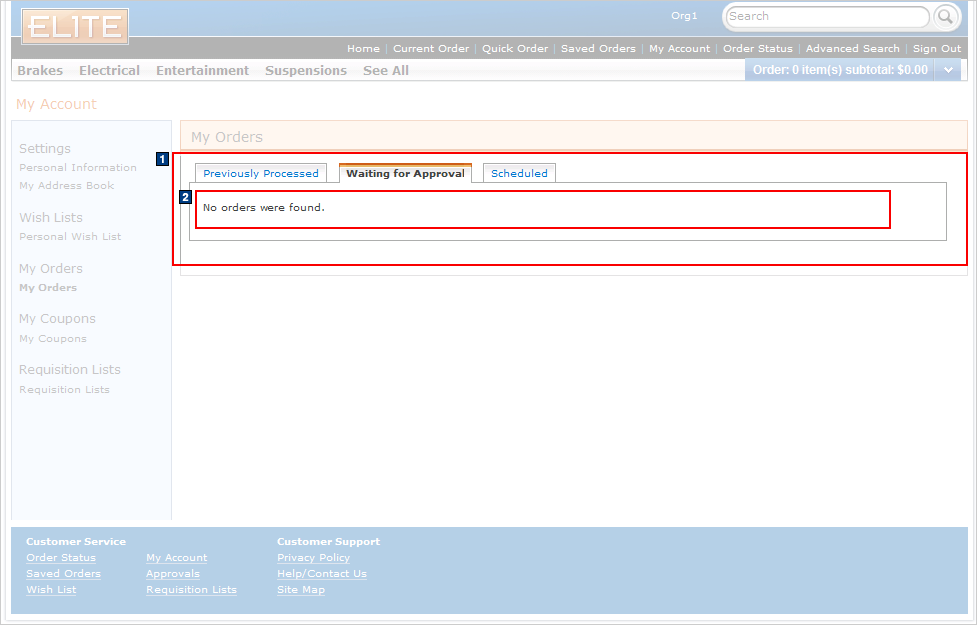
Task: View the Personal Wish List
Action: [70, 236]
